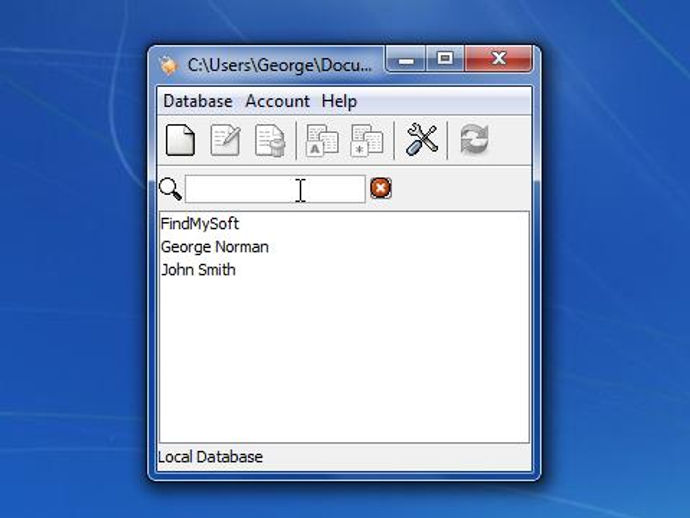Click the magnifying glass search icon
690x518 pixels.
click(x=170, y=189)
